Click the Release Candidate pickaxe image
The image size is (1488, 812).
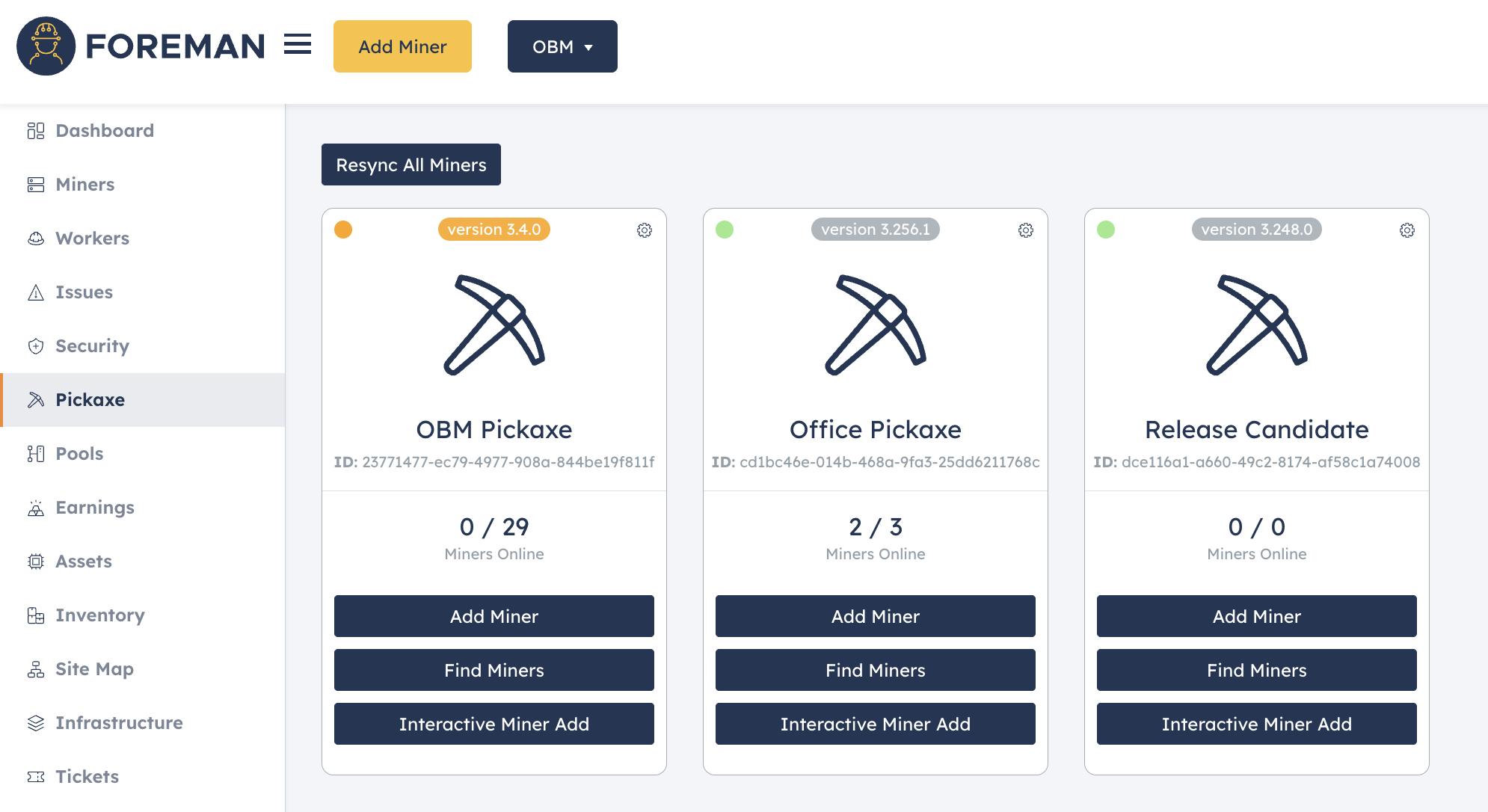(x=1257, y=325)
